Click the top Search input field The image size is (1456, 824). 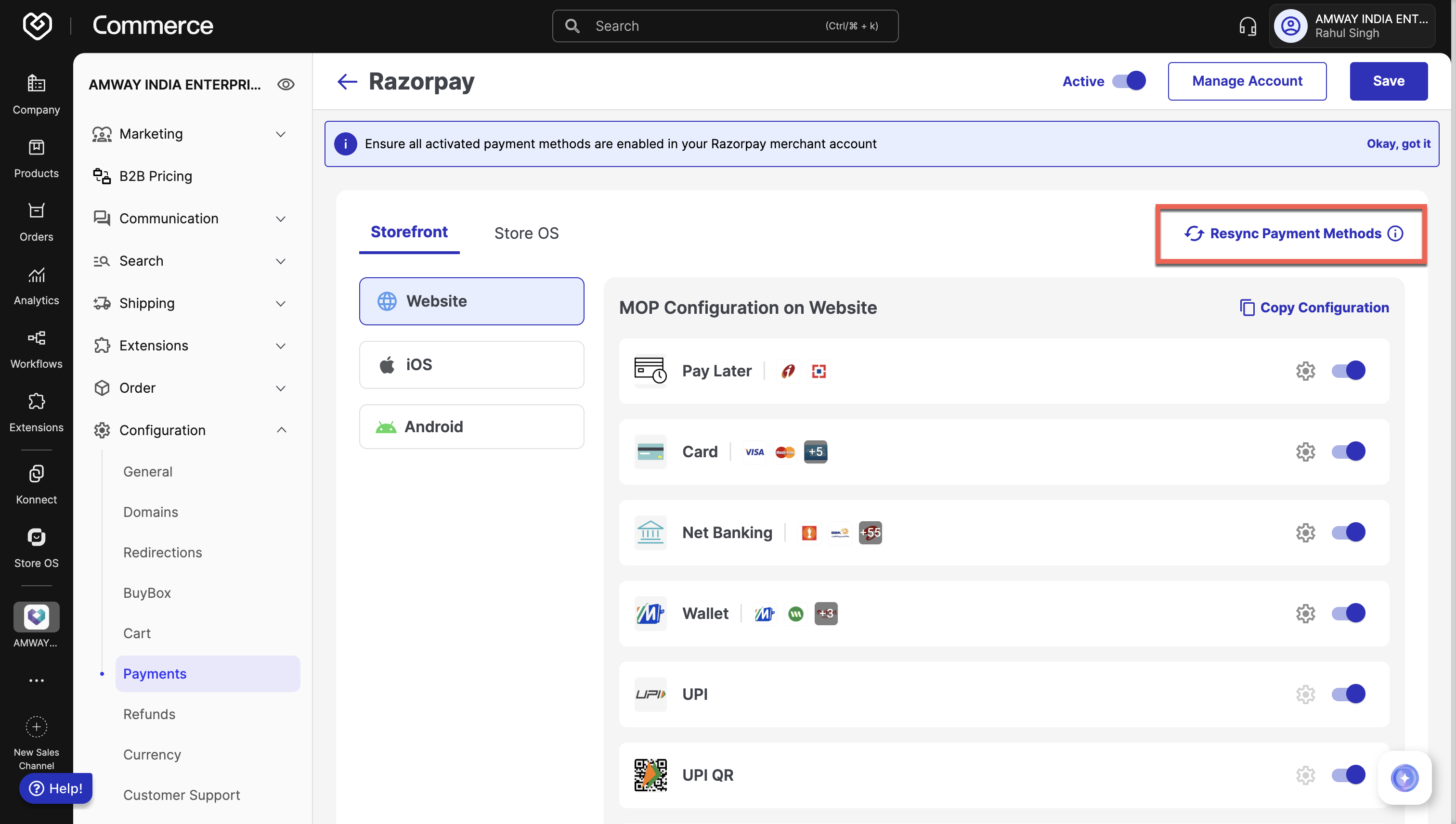pyautogui.click(x=725, y=26)
